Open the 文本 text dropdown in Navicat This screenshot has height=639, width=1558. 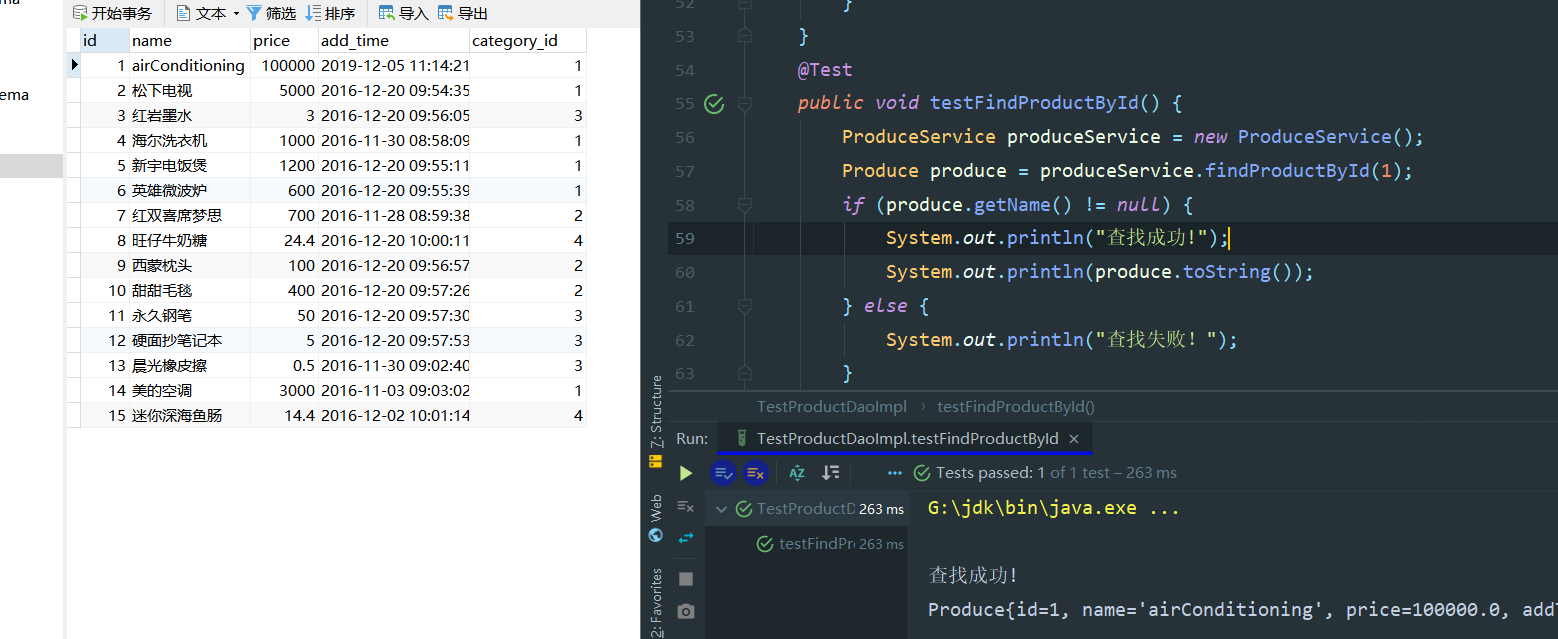pos(208,13)
